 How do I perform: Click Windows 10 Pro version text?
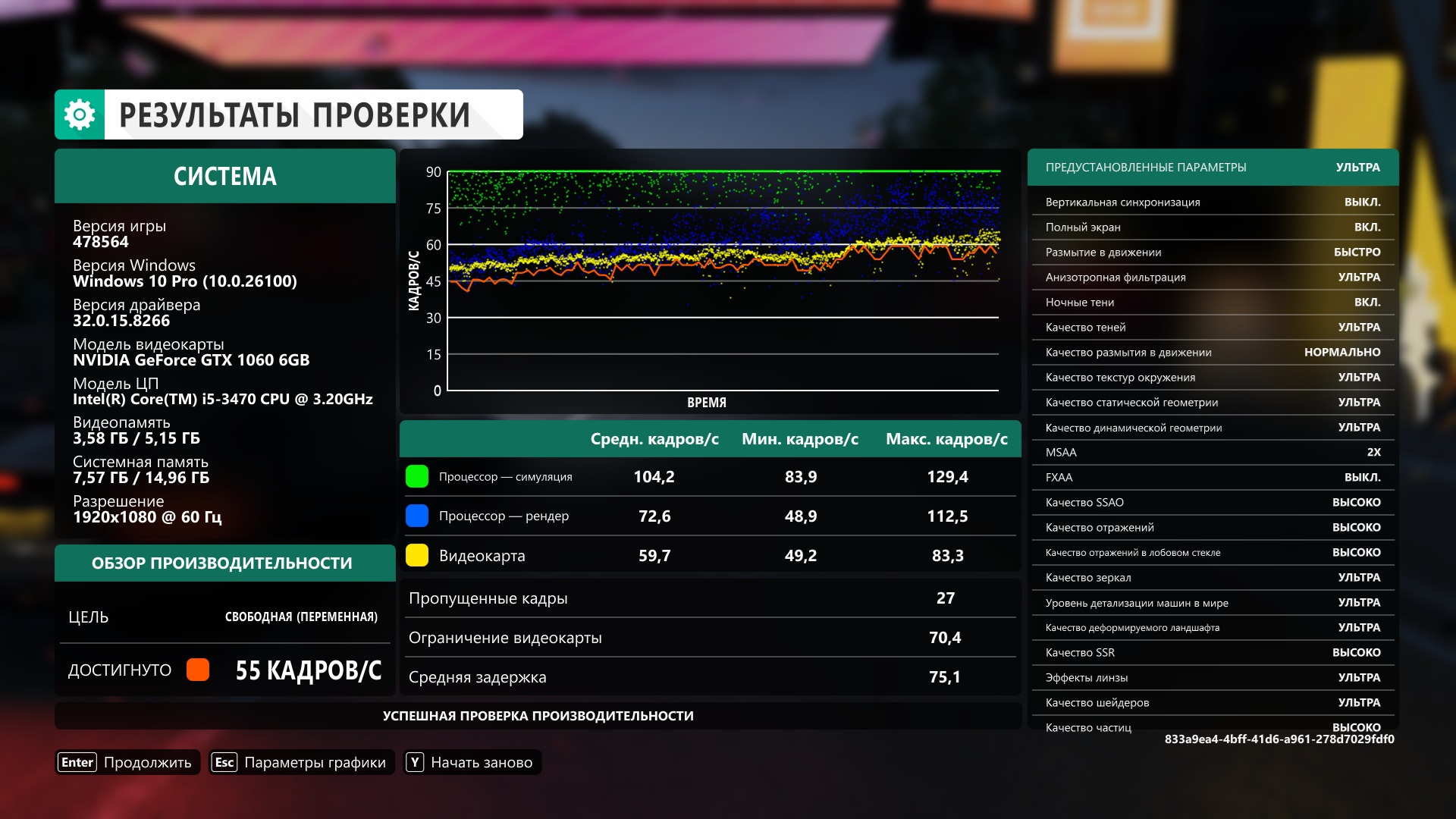click(x=185, y=281)
